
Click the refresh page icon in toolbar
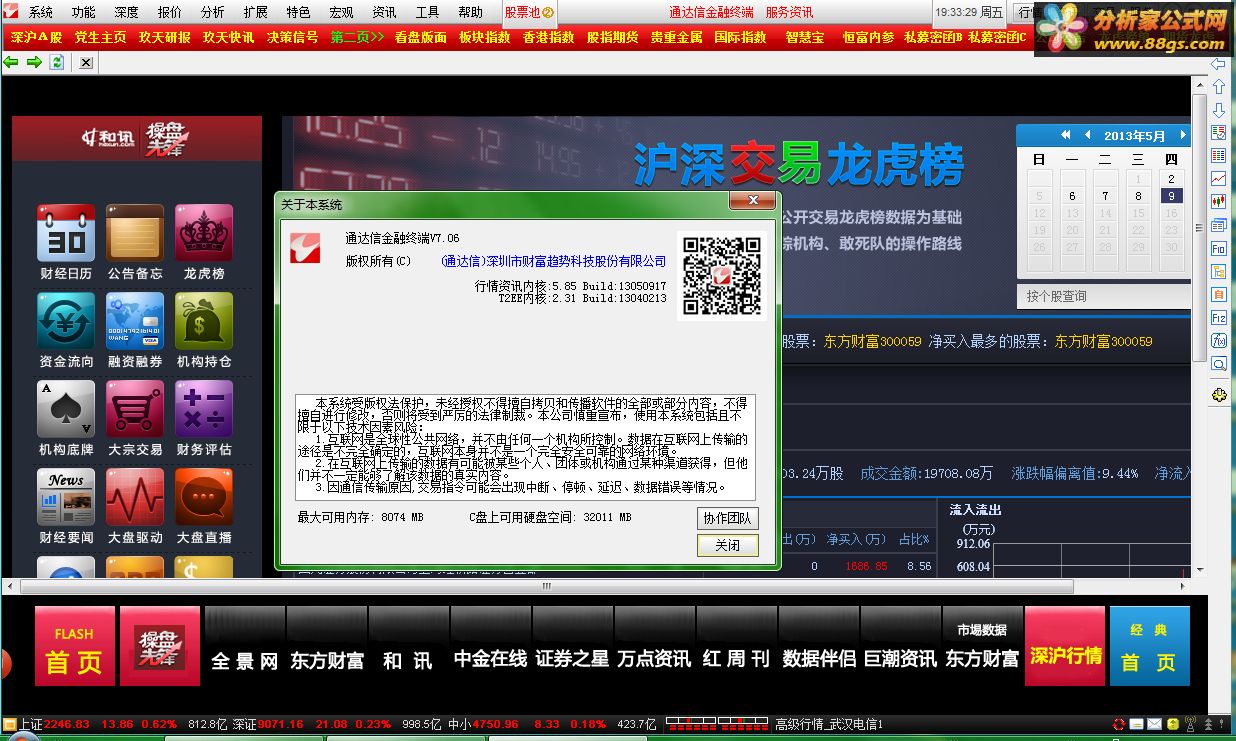coord(57,62)
